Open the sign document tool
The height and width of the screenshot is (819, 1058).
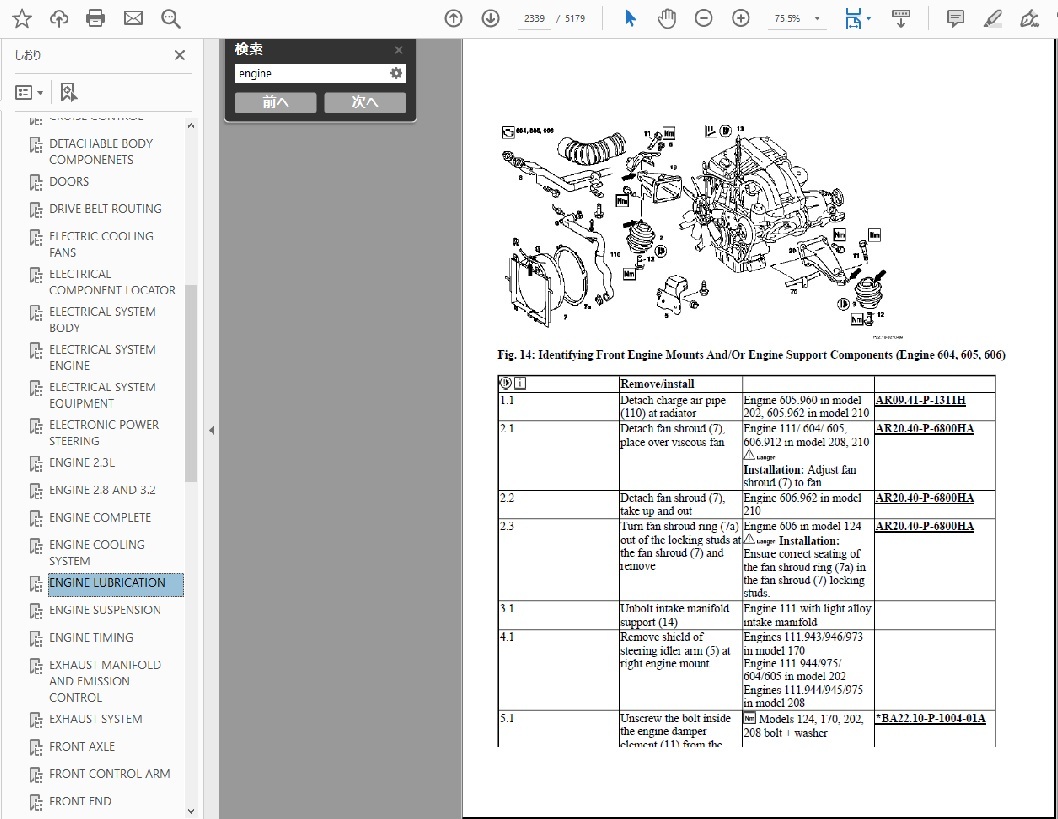click(x=1030, y=18)
